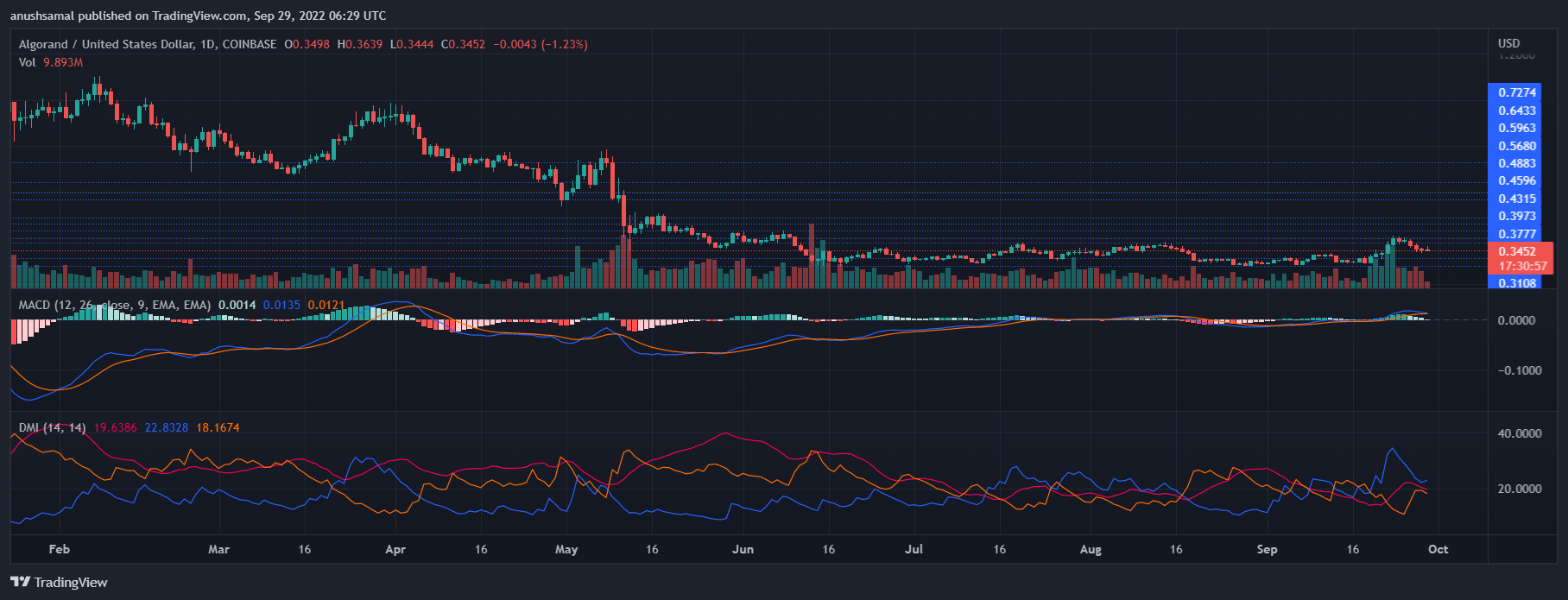Click the Sep label on time axis
This screenshot has width=1568, height=600.
pyautogui.click(x=1268, y=549)
